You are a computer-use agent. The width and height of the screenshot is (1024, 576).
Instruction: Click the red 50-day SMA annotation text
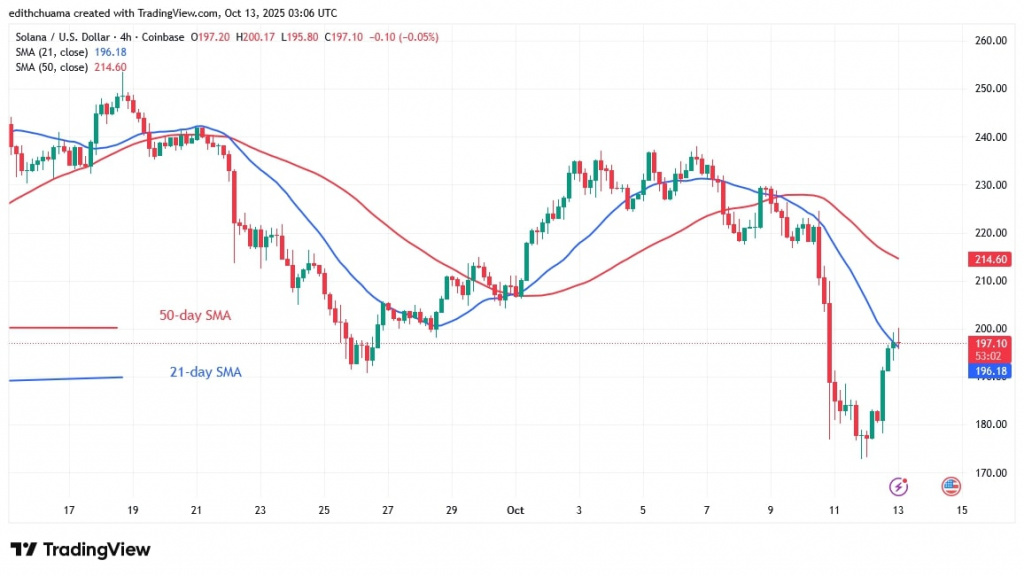pos(197,316)
